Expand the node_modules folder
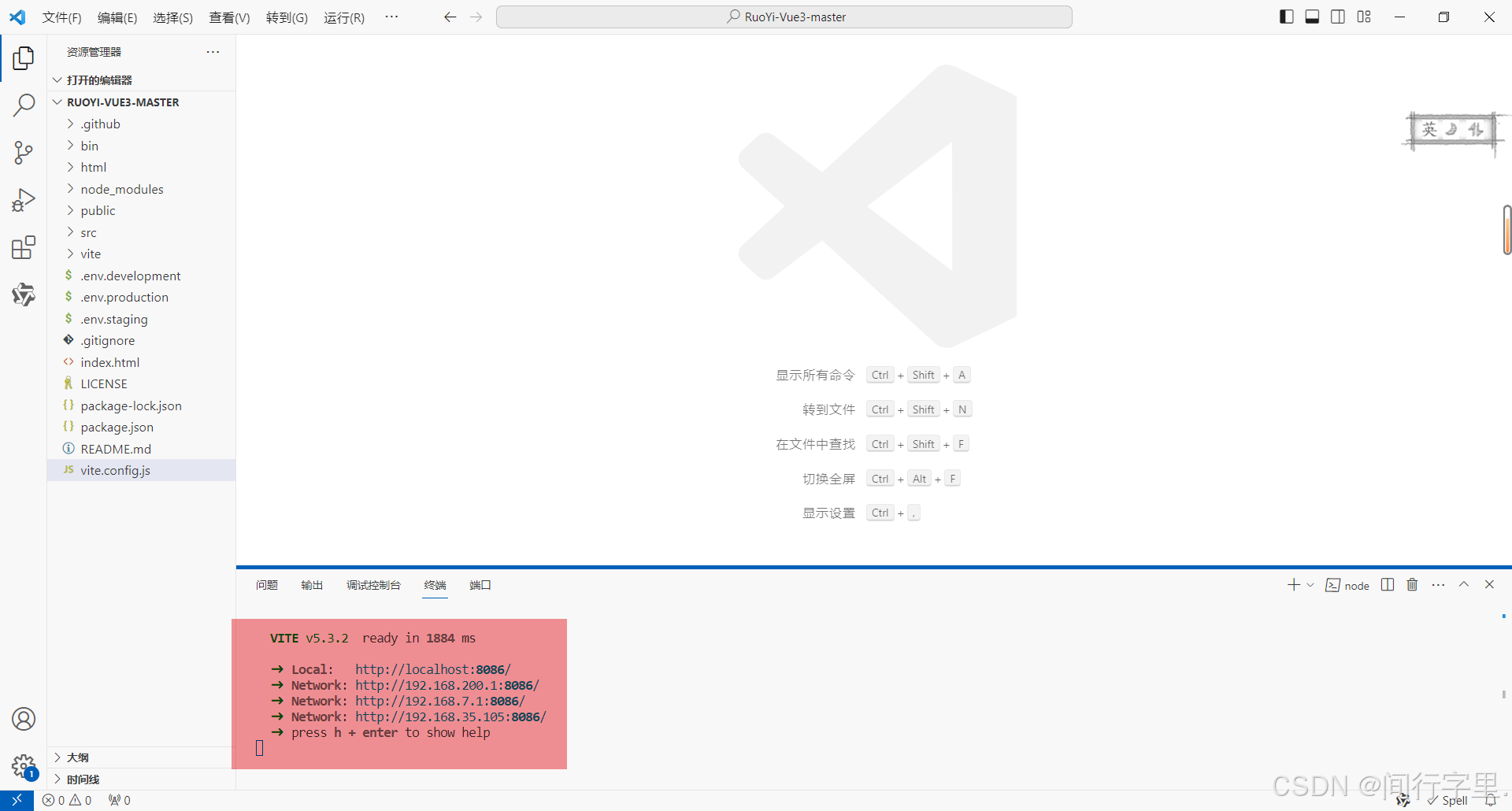The height and width of the screenshot is (811, 1512). (142, 189)
